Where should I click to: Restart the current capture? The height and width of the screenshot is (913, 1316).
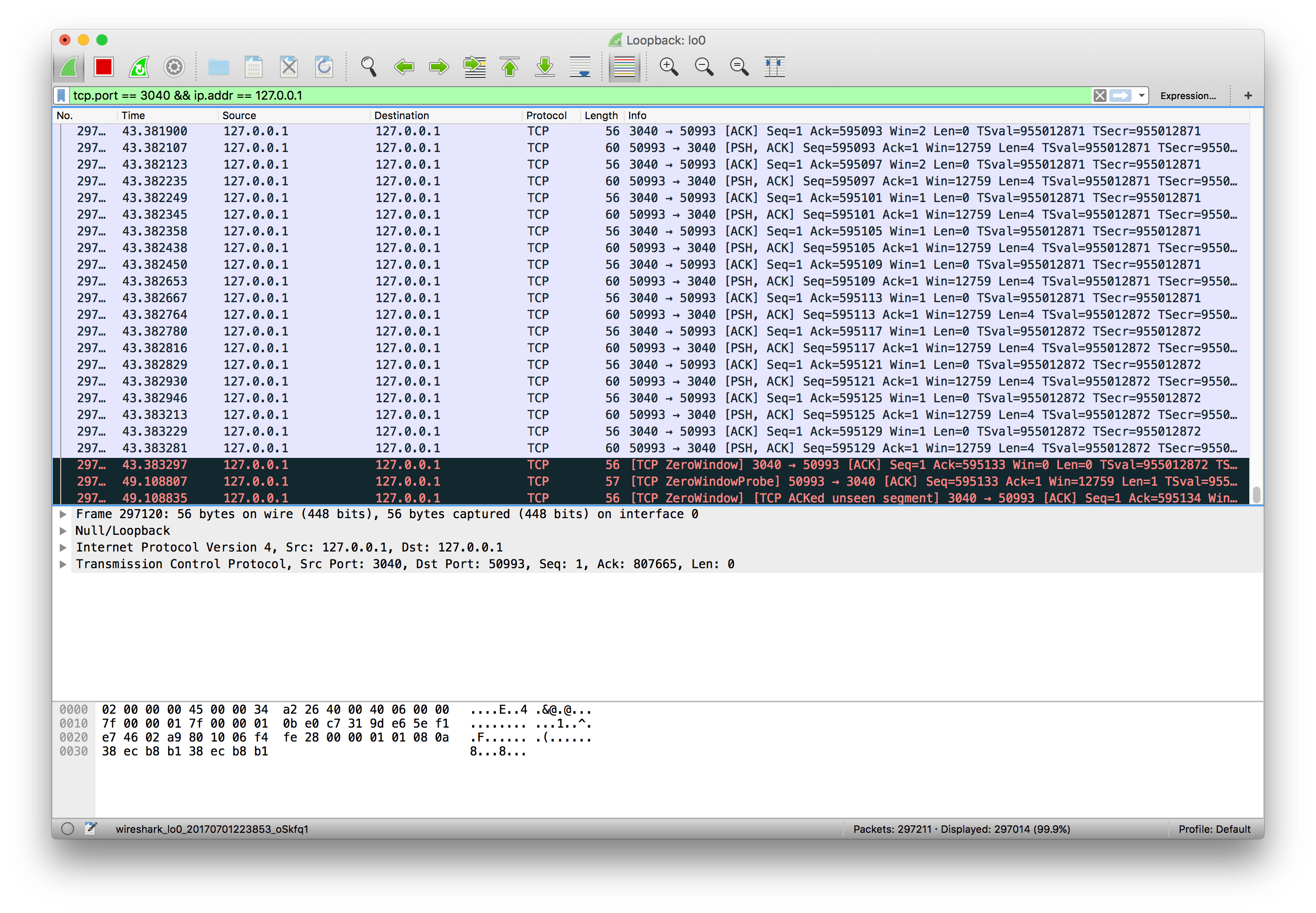click(x=139, y=68)
